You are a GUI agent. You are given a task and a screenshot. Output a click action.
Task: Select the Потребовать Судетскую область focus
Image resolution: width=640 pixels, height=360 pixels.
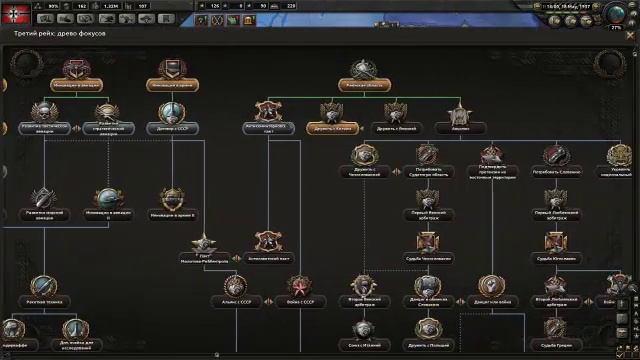pos(428,172)
